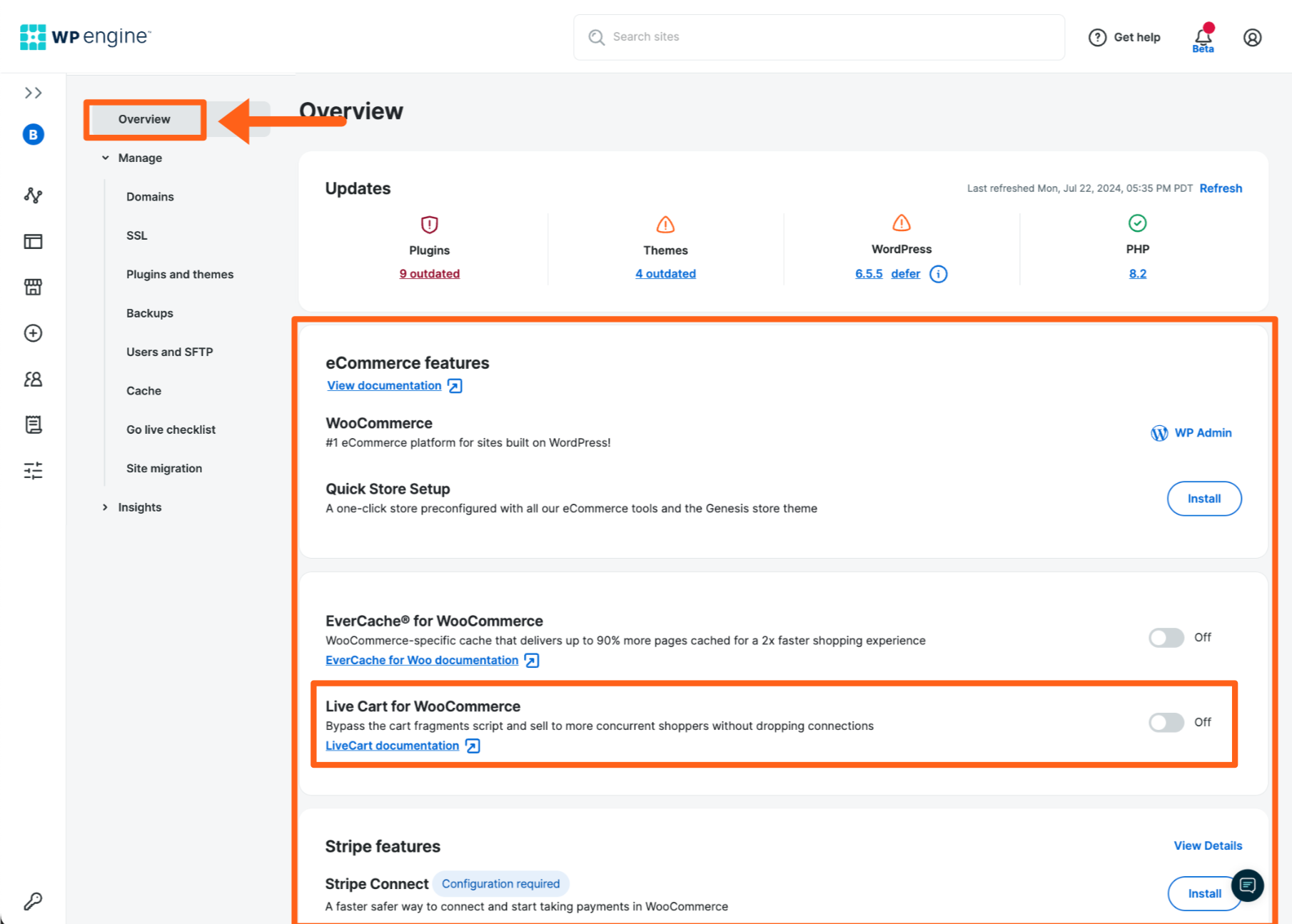Click the WordPress defer info icon

(938, 273)
